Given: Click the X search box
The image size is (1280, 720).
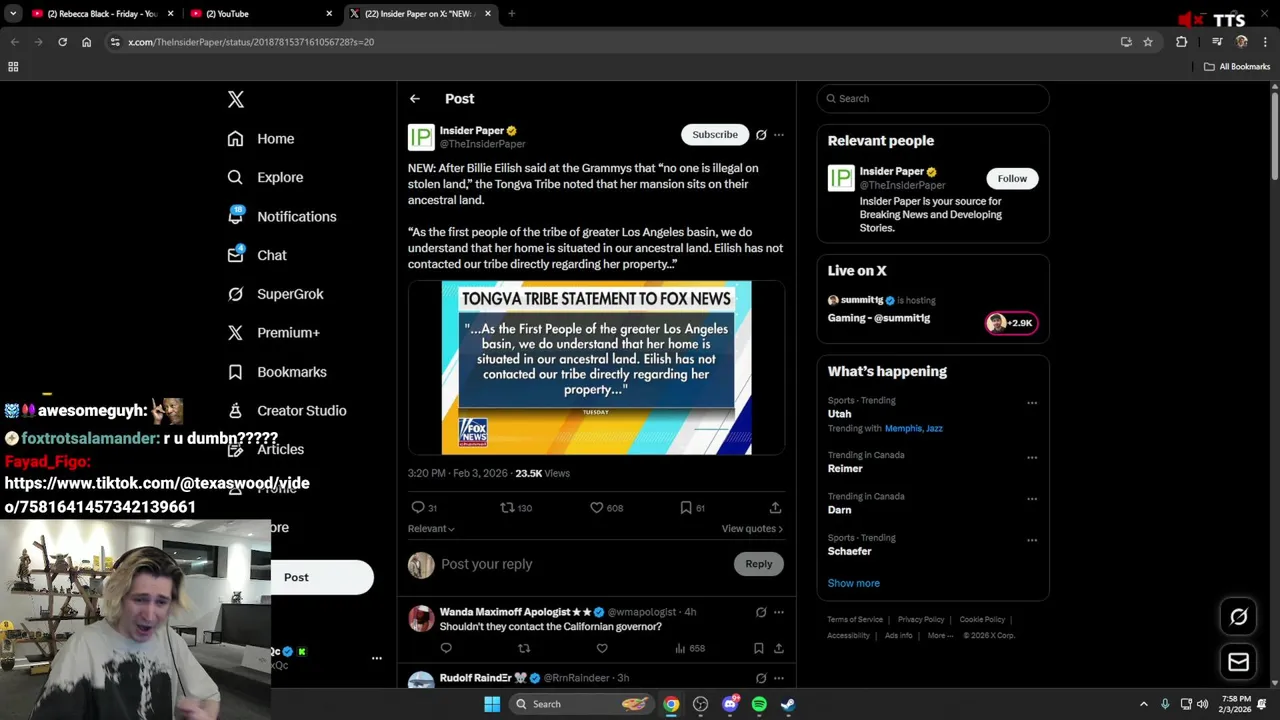Looking at the screenshot, I should (933, 99).
